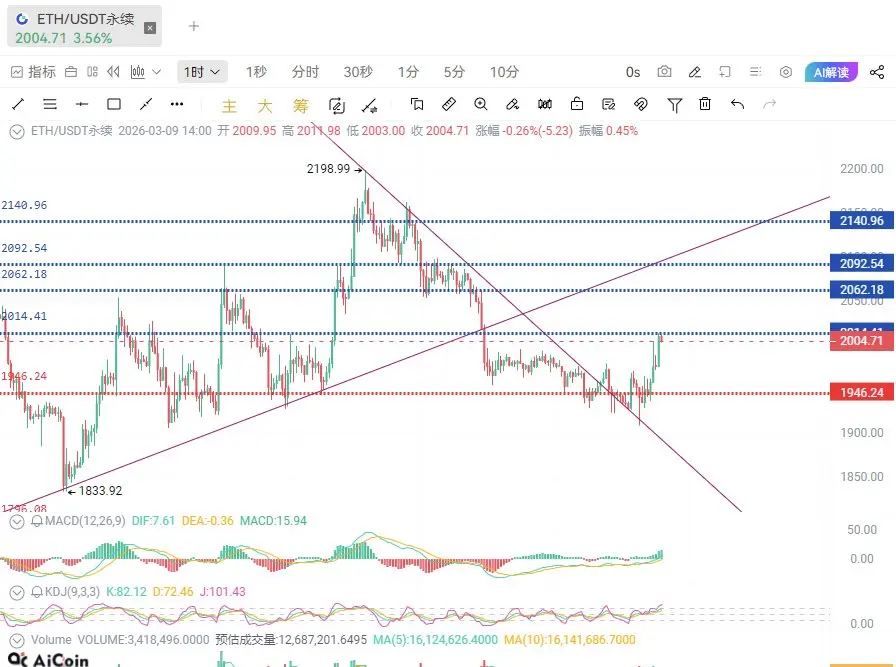
Task: Click the 2092.54 price level tag
Action: point(862,263)
